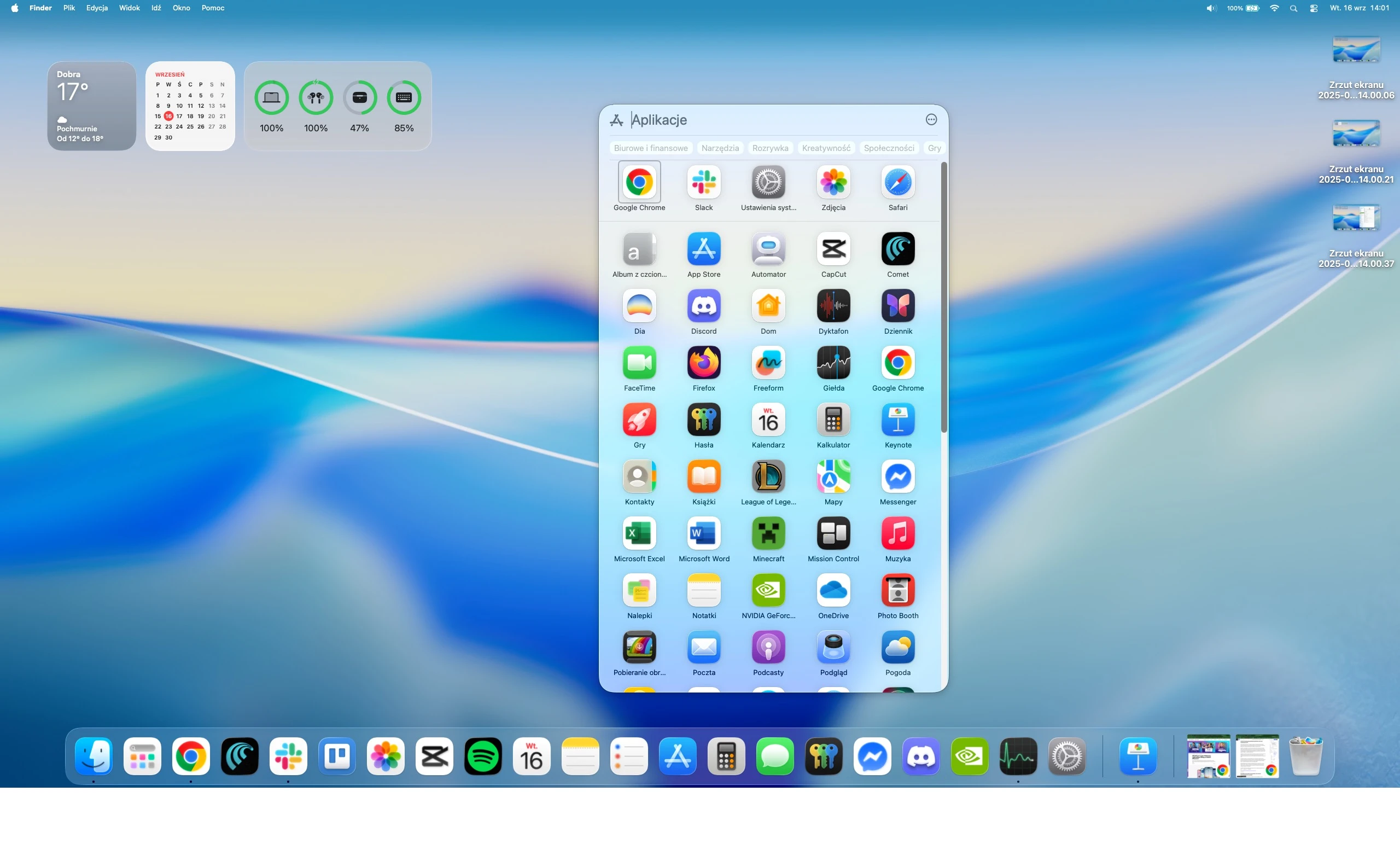Open Mission Control app

coord(833,533)
